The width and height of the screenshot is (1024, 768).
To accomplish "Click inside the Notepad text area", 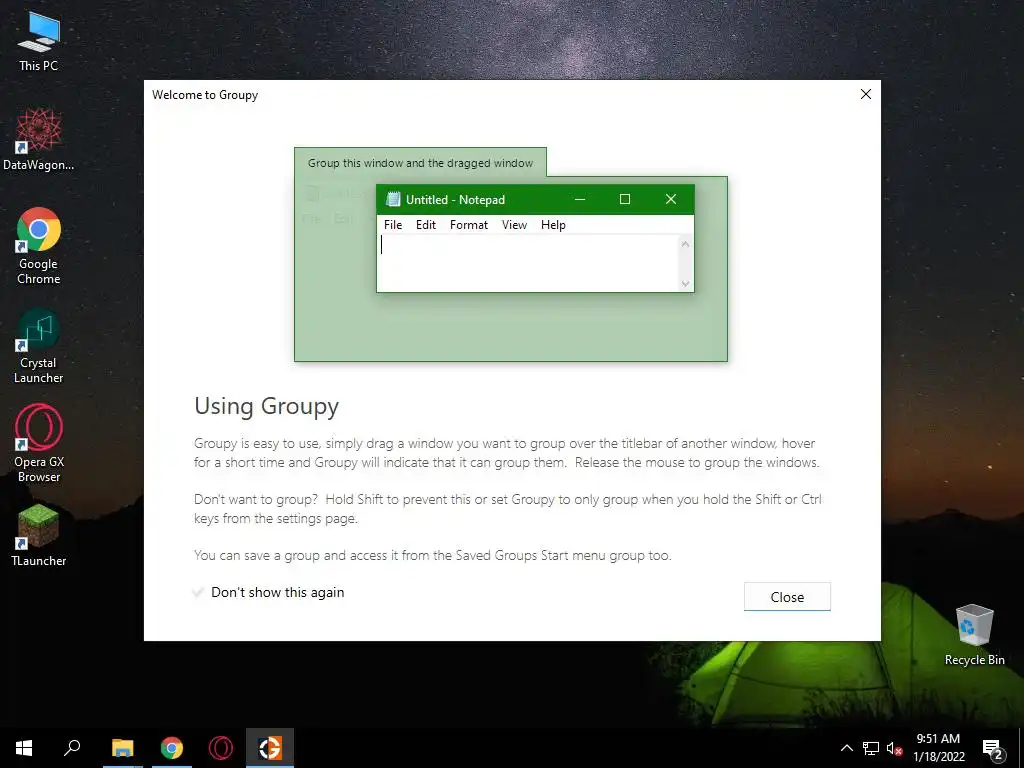I will tap(528, 263).
